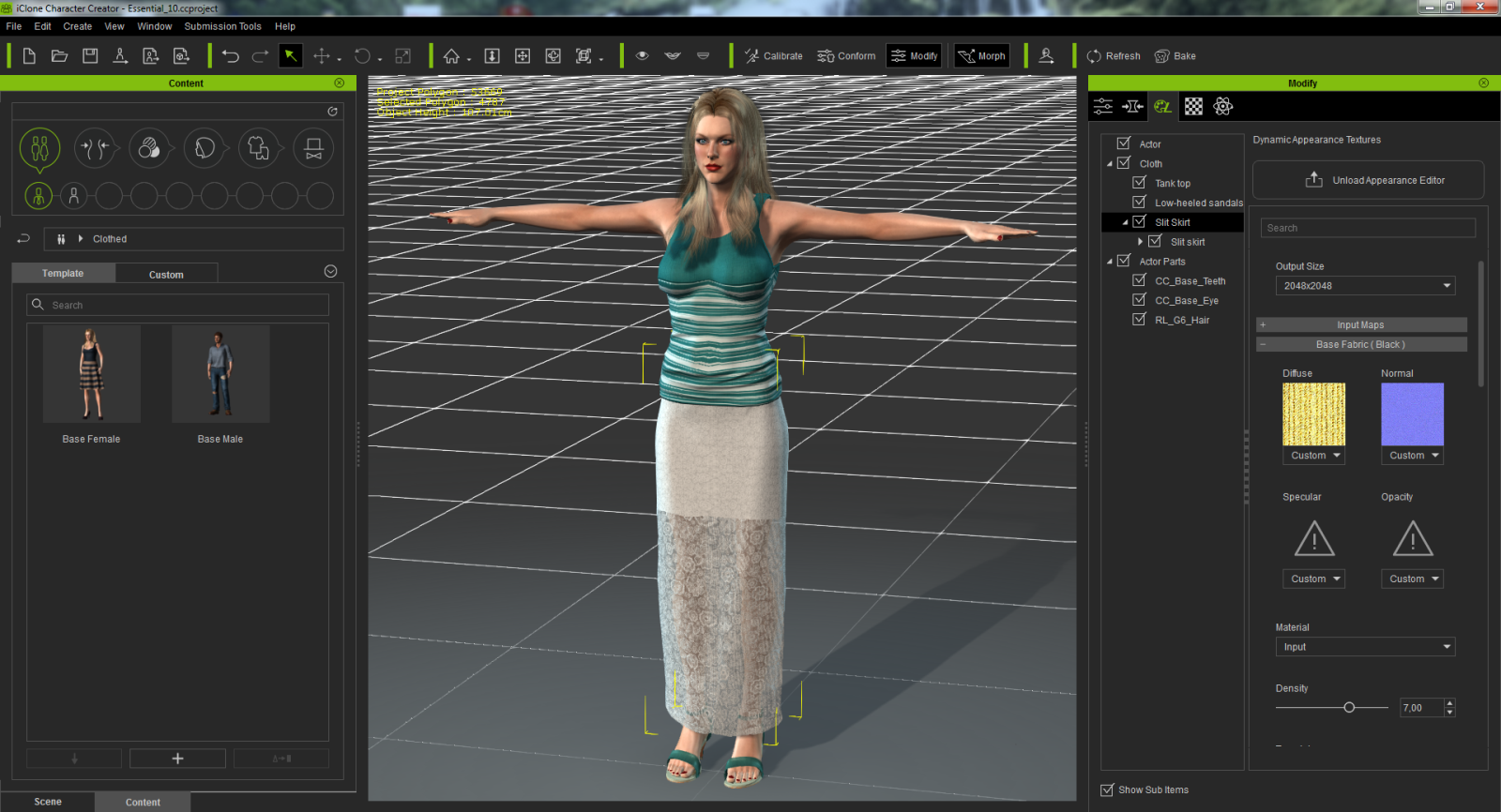Click the Morph button
This screenshot has width=1501, height=812.
(981, 56)
